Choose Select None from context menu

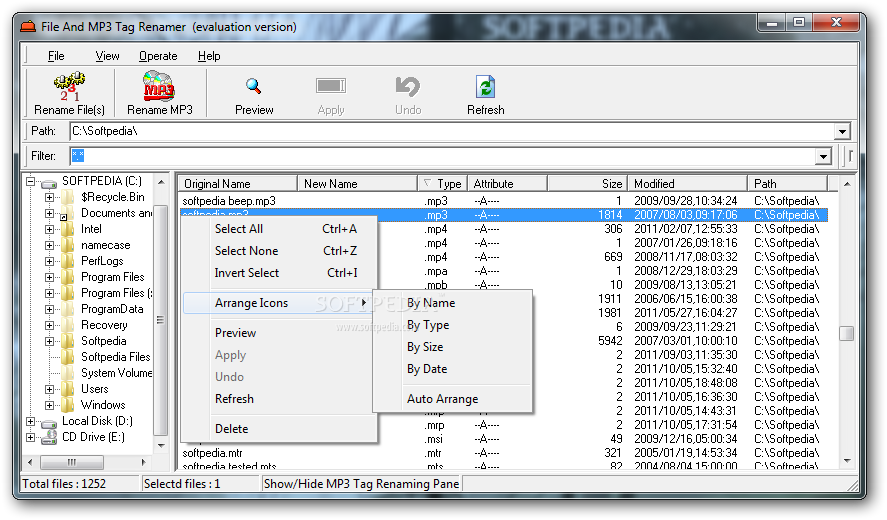click(x=280, y=251)
